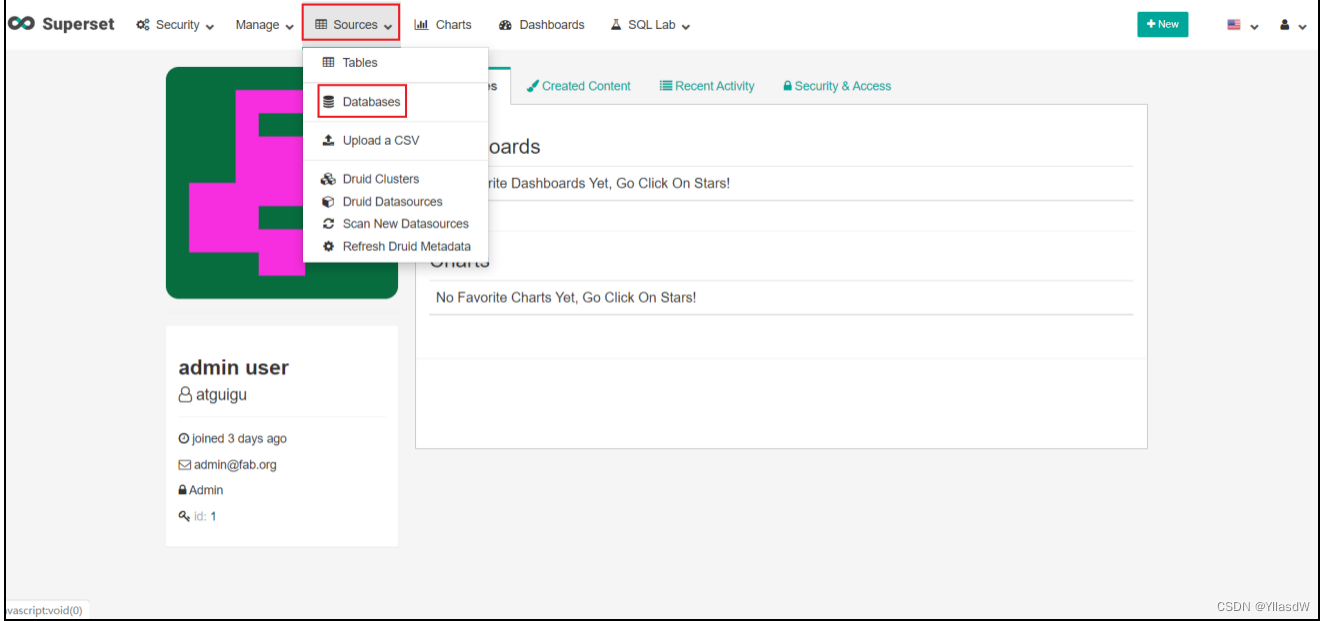This screenshot has width=1325, height=621.
Task: Select Scan New Datasources
Action: (395, 224)
